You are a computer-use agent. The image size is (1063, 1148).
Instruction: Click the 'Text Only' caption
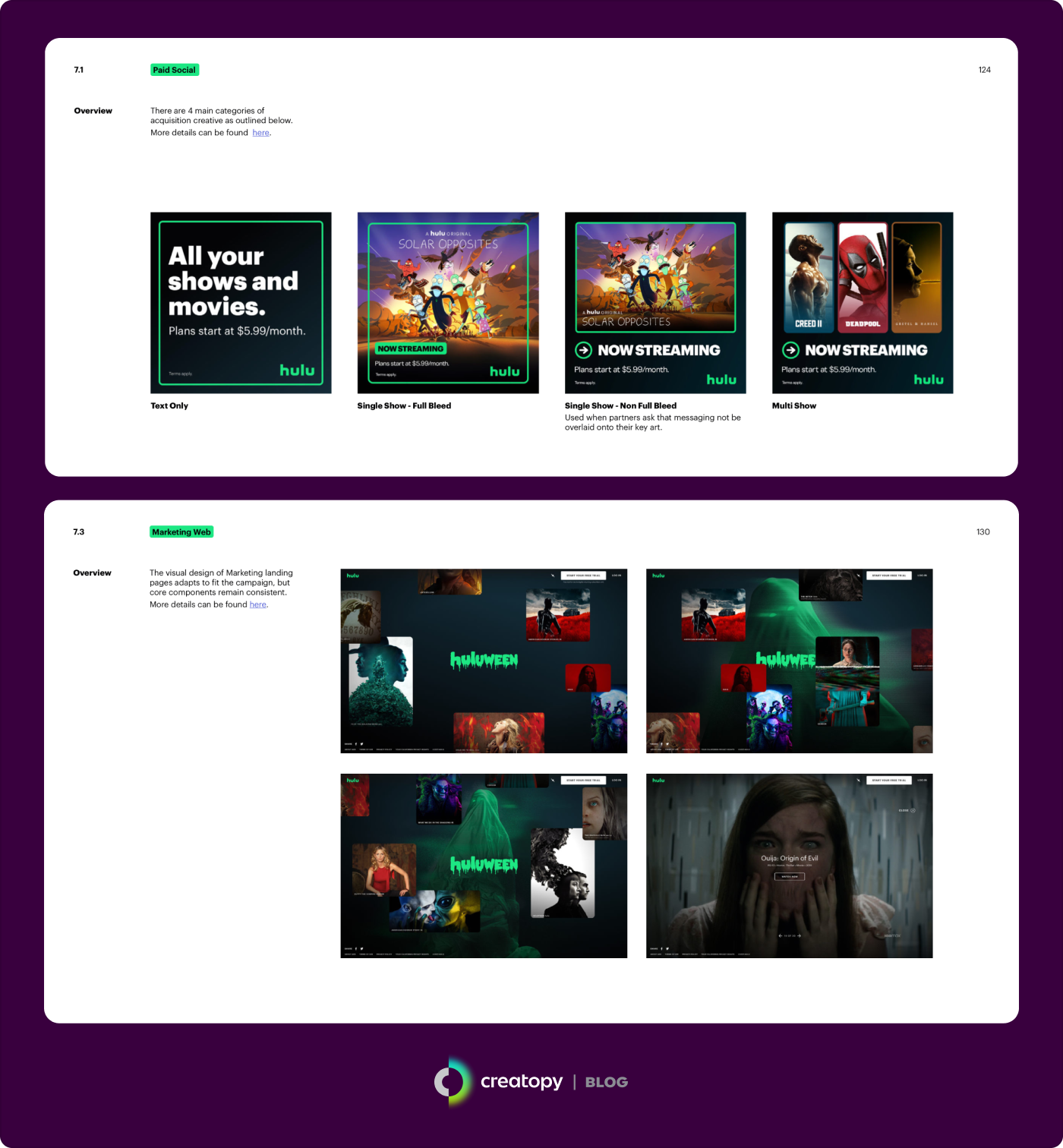[169, 406]
